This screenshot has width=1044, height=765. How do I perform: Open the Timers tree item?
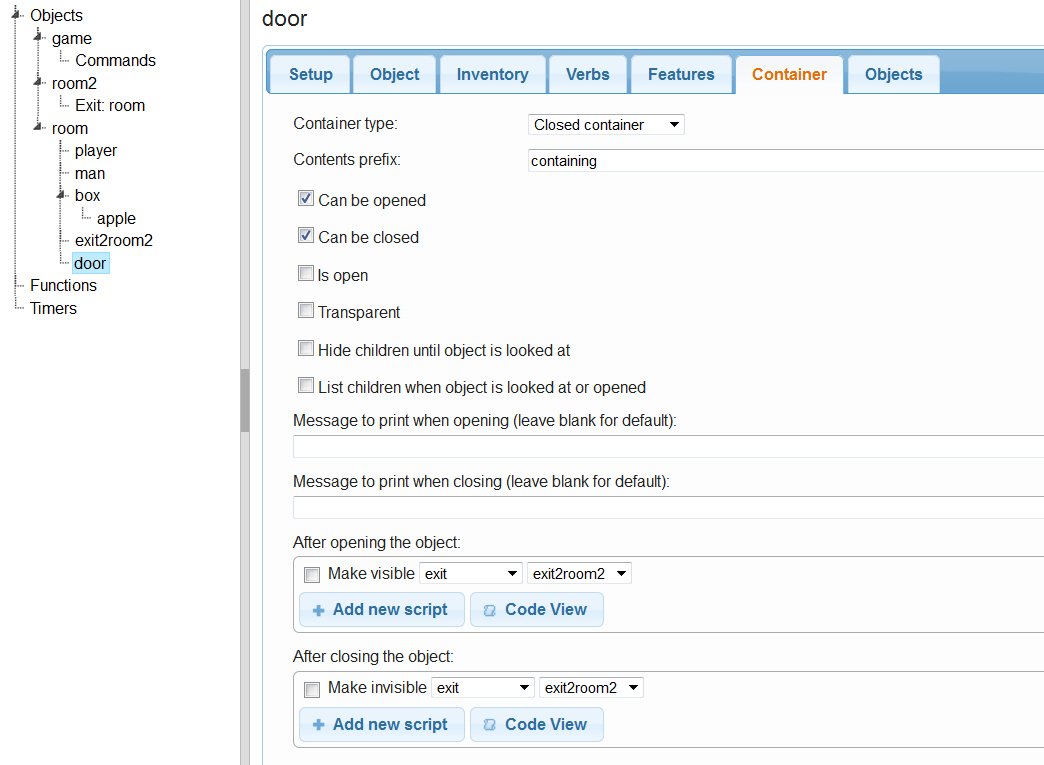pos(53,308)
